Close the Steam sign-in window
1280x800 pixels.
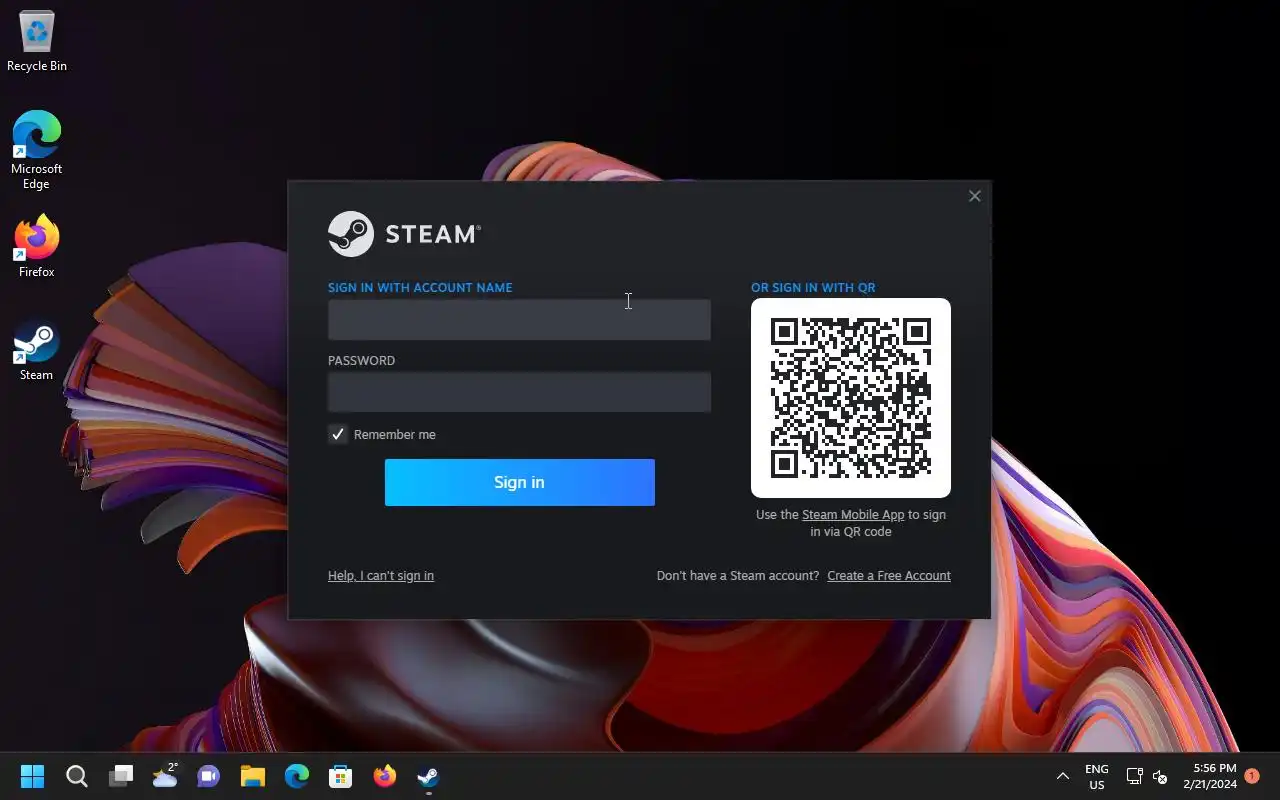[975, 196]
